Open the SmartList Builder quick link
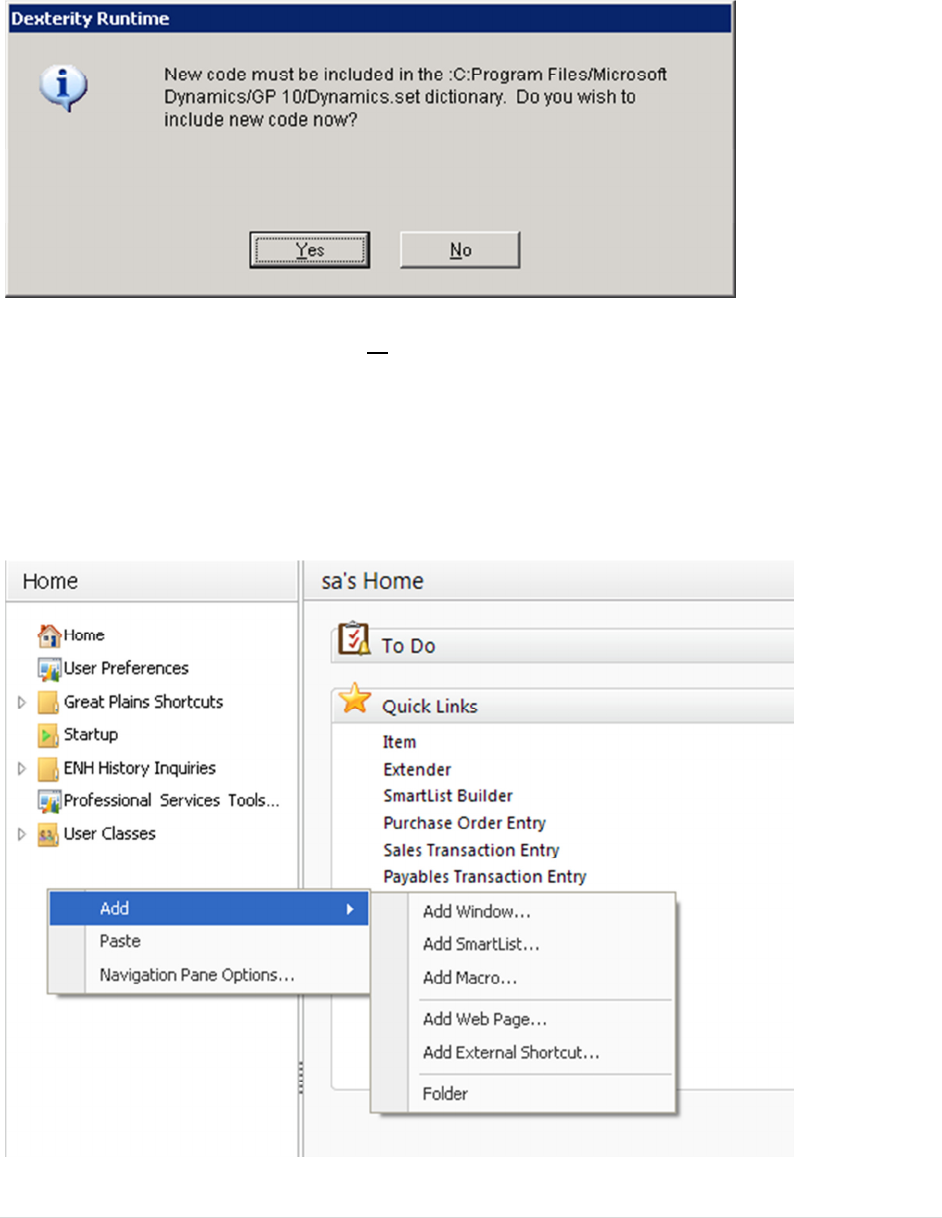The image size is (942, 1218). pos(448,796)
